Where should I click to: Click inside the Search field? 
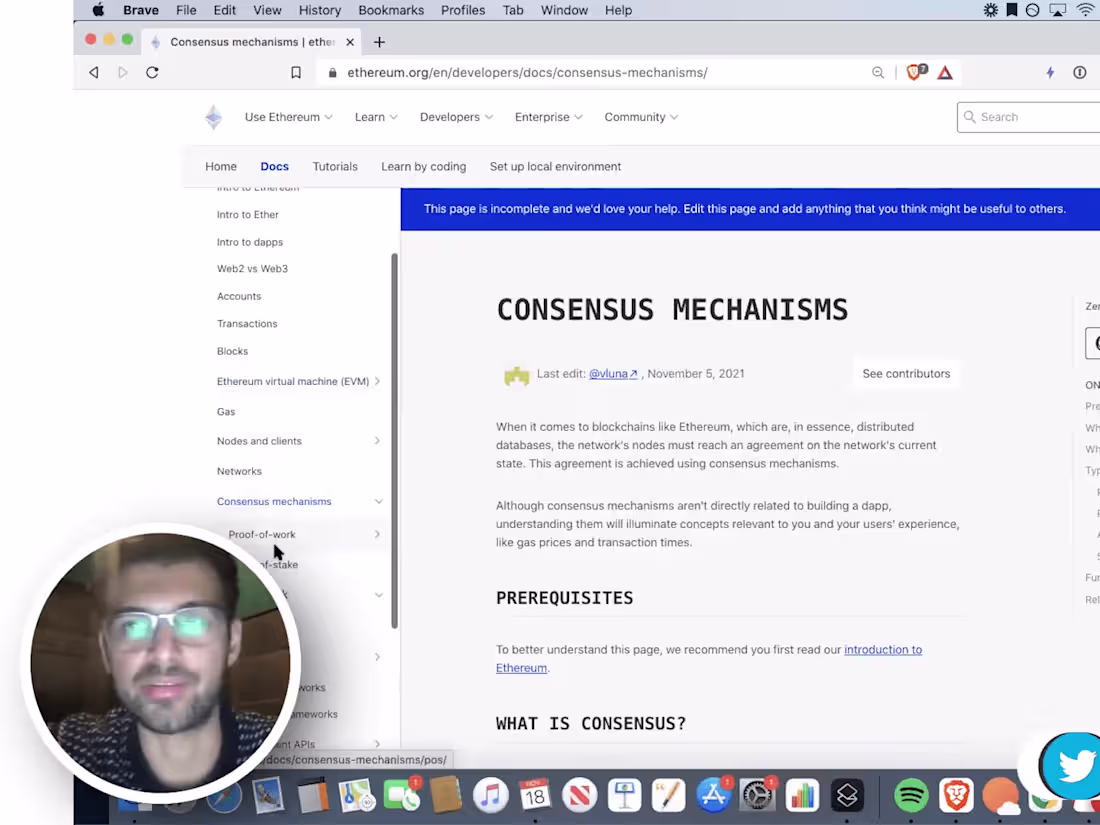click(x=1020, y=117)
